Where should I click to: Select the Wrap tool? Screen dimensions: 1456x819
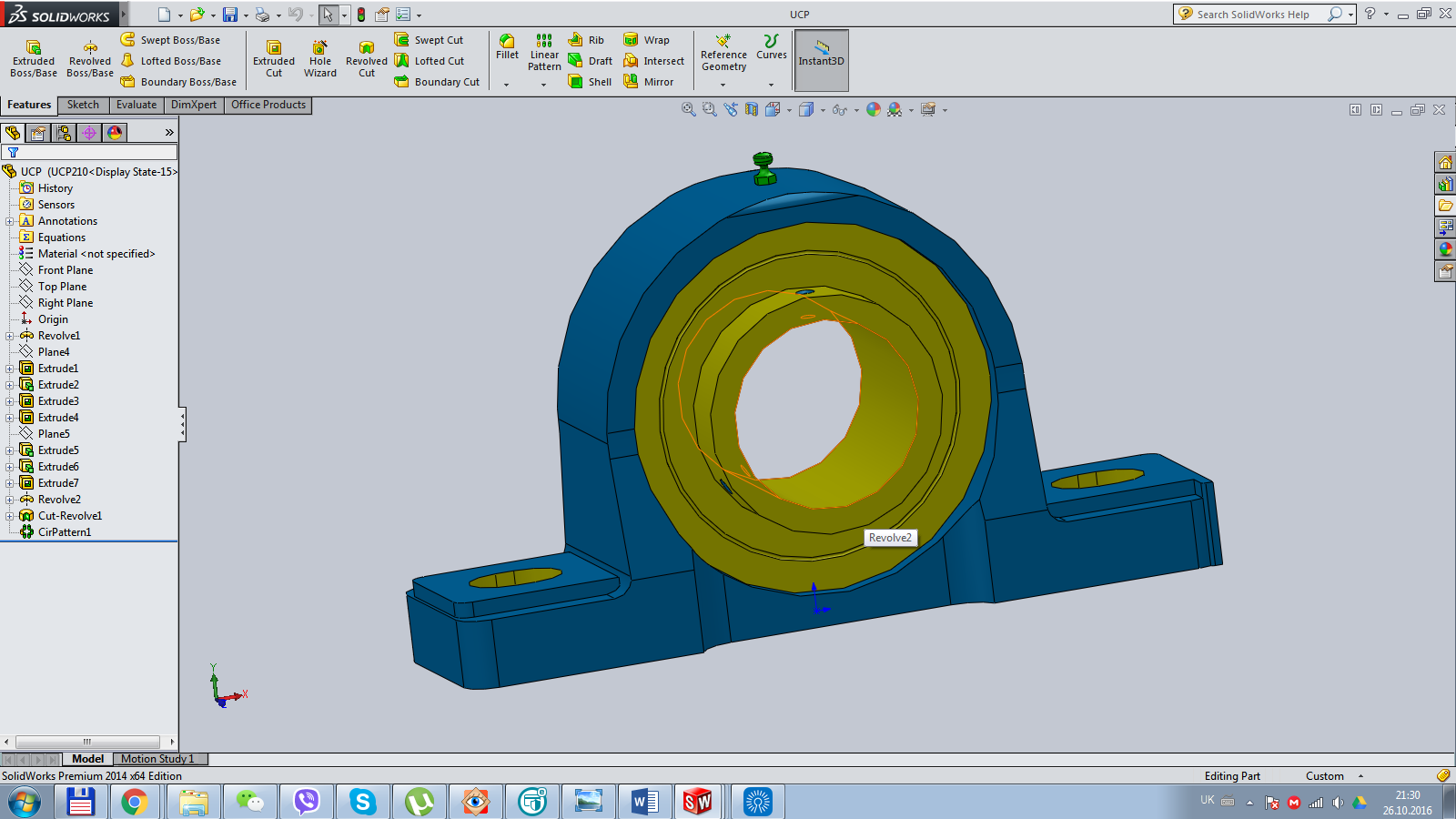(646, 40)
